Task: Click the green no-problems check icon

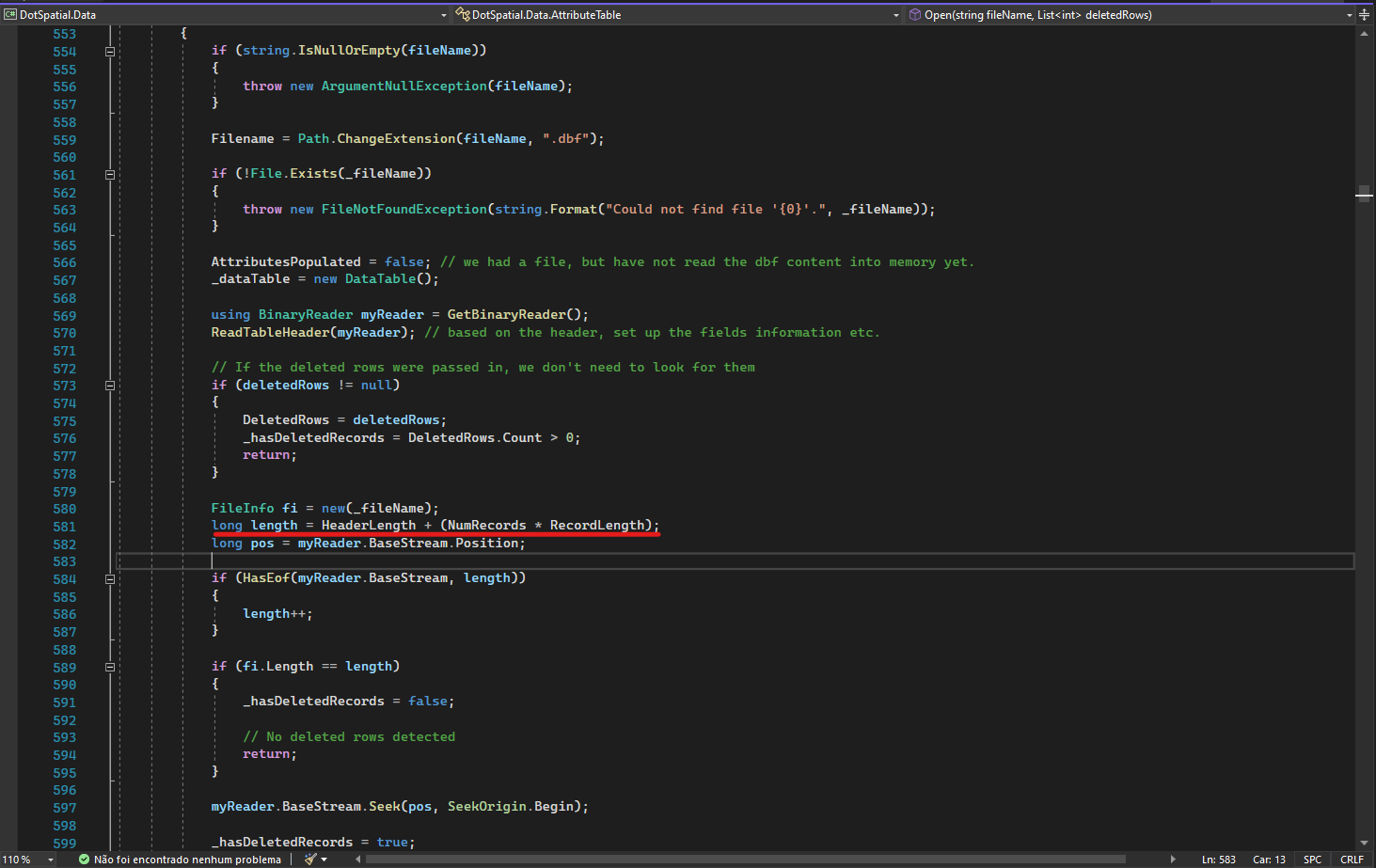Action: tap(84, 859)
